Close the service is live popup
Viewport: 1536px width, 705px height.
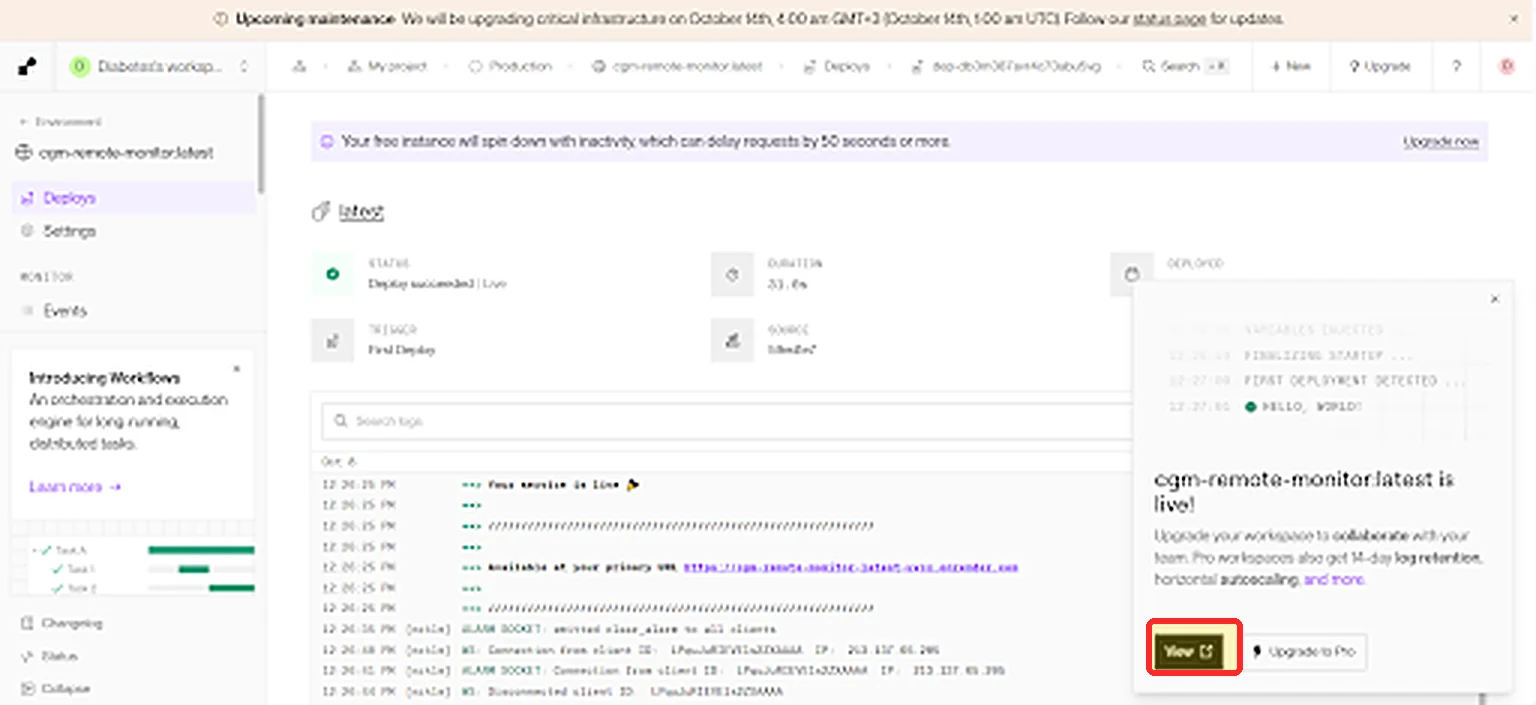click(1495, 299)
